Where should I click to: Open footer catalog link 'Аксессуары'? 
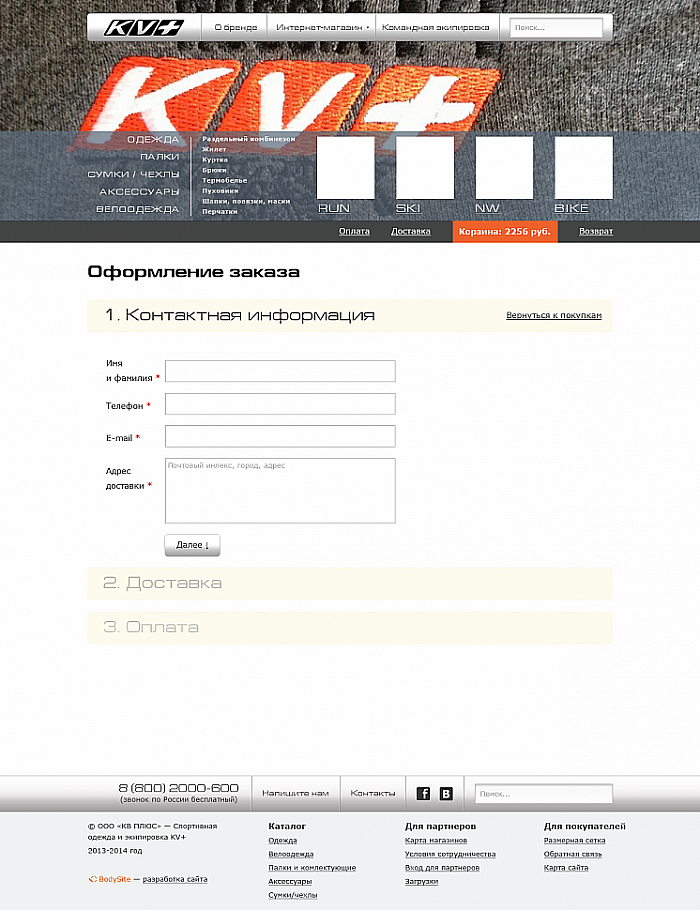click(290, 881)
